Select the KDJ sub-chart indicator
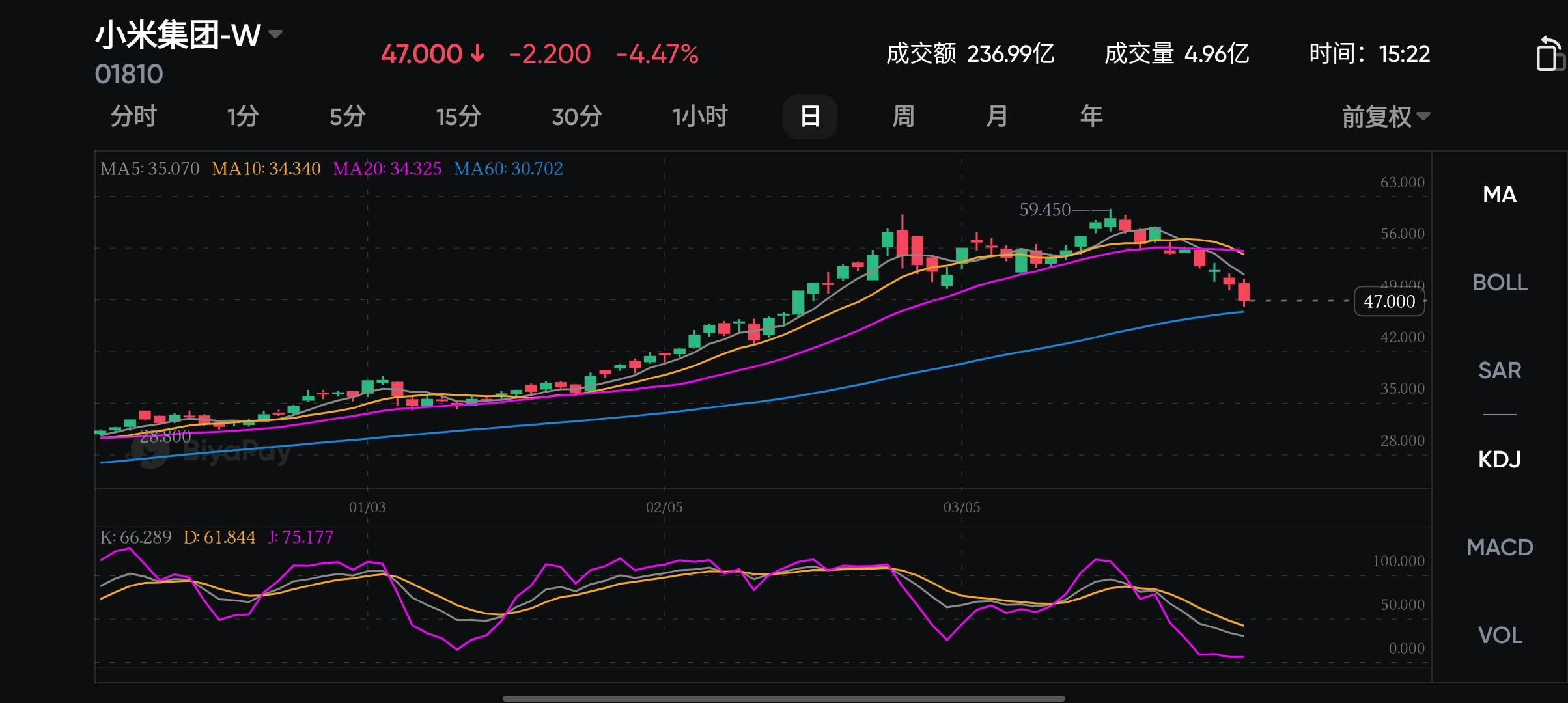Screen dimensions: 1568x703 (x=1500, y=460)
